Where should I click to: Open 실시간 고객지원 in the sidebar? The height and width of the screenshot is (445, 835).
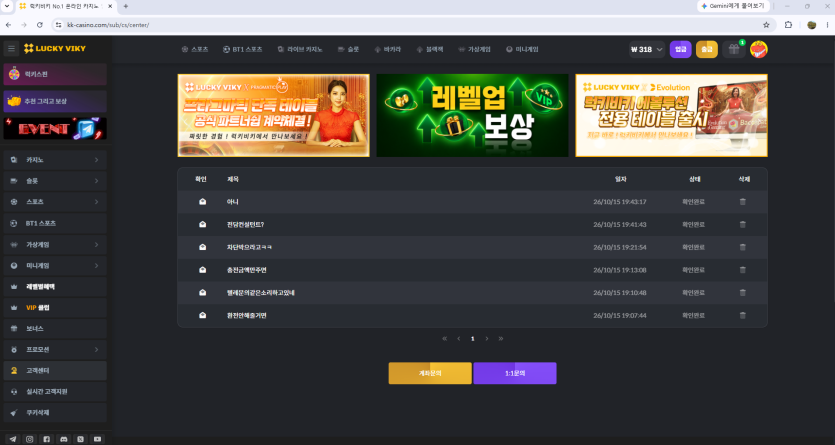click(55, 391)
